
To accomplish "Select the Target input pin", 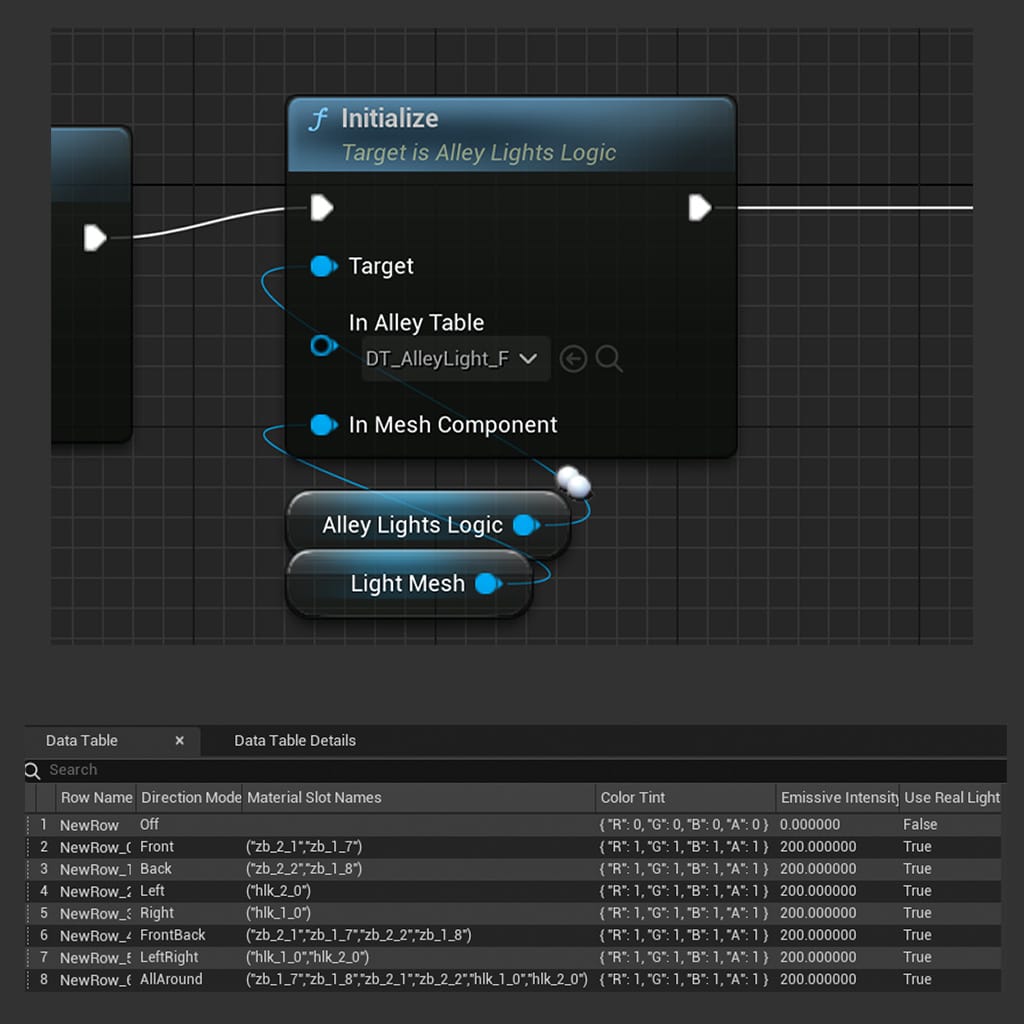I will pos(323,266).
